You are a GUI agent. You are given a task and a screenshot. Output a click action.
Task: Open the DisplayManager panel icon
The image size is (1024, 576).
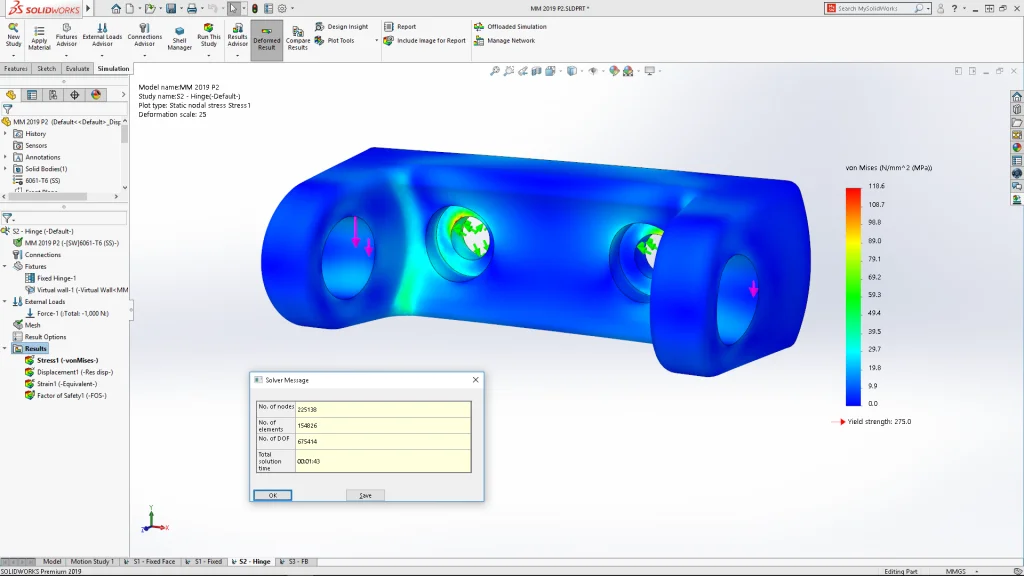tap(96, 95)
